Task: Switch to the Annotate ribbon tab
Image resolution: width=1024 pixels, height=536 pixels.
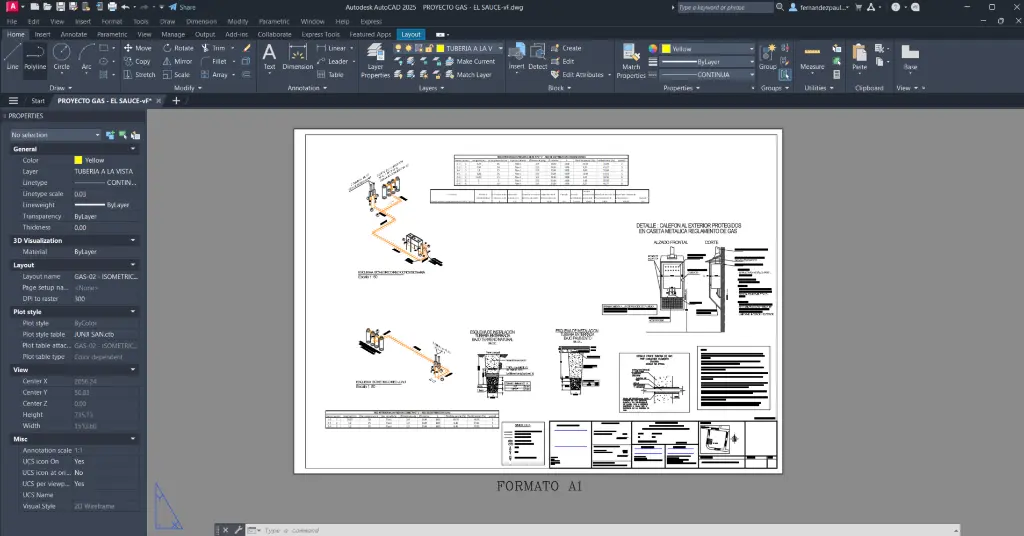Action: click(x=73, y=34)
